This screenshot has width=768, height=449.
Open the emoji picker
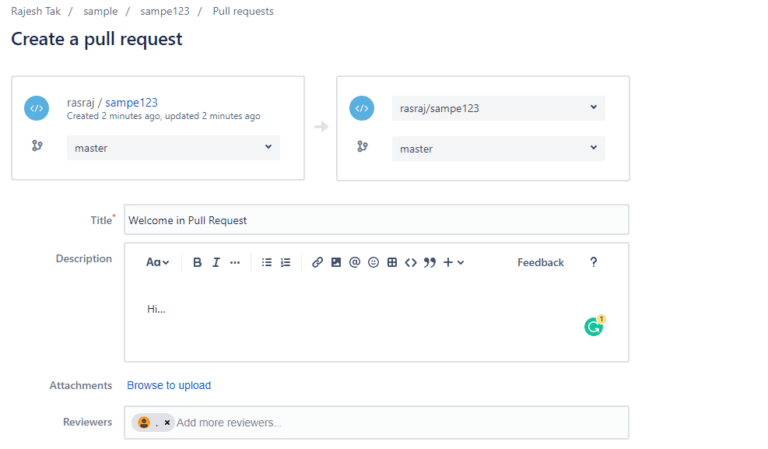tap(373, 262)
